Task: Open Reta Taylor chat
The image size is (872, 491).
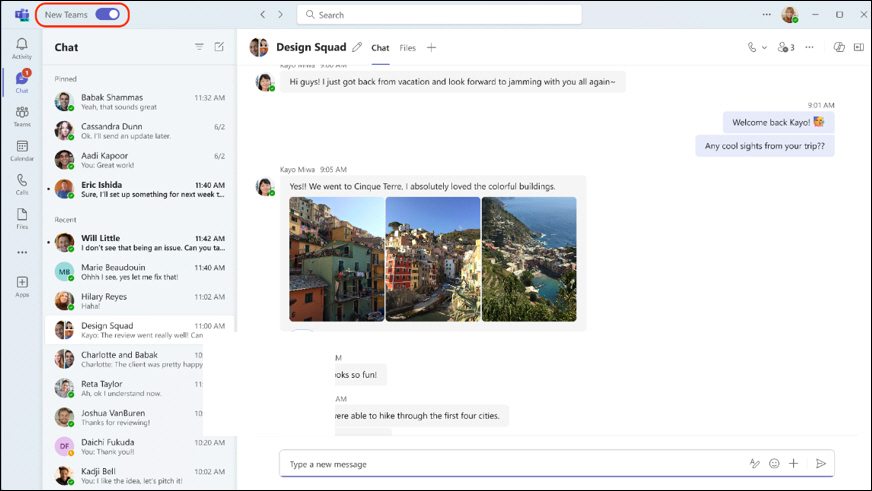Action: (125, 388)
